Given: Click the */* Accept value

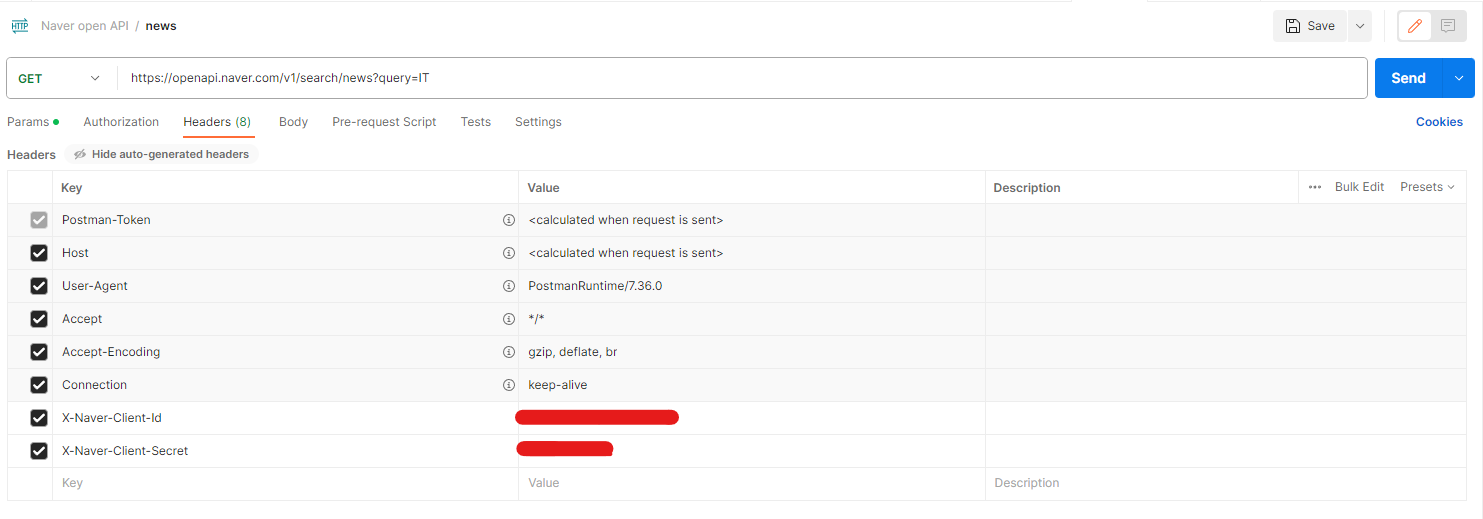Looking at the screenshot, I should click(x=536, y=319).
